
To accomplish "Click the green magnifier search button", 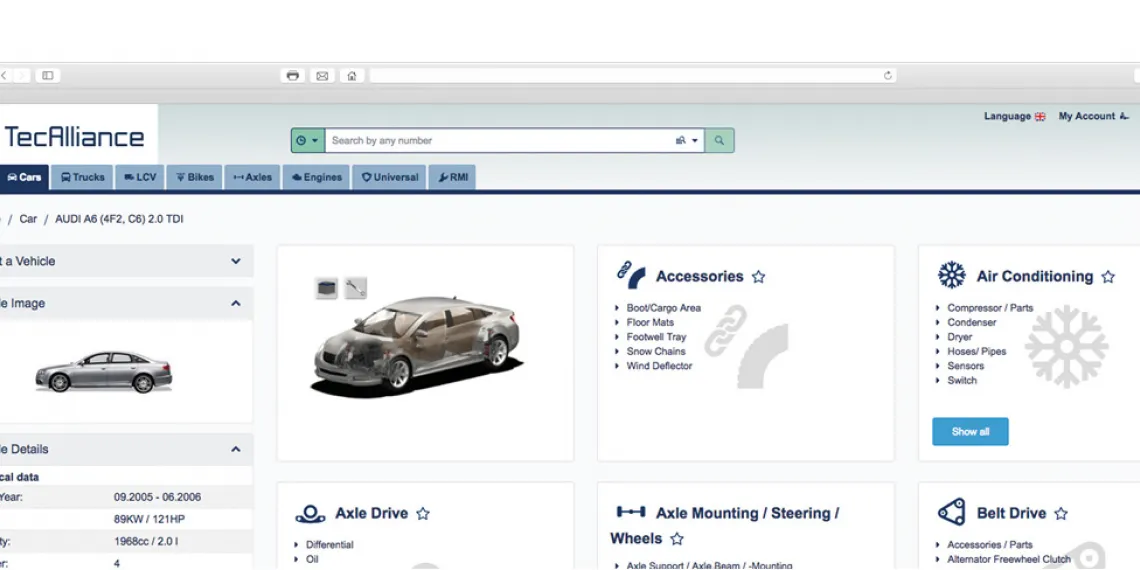I will pos(719,140).
